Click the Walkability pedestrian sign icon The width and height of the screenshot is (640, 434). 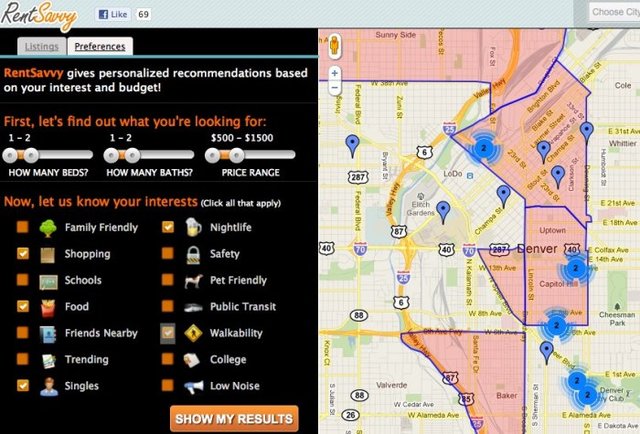(x=193, y=333)
